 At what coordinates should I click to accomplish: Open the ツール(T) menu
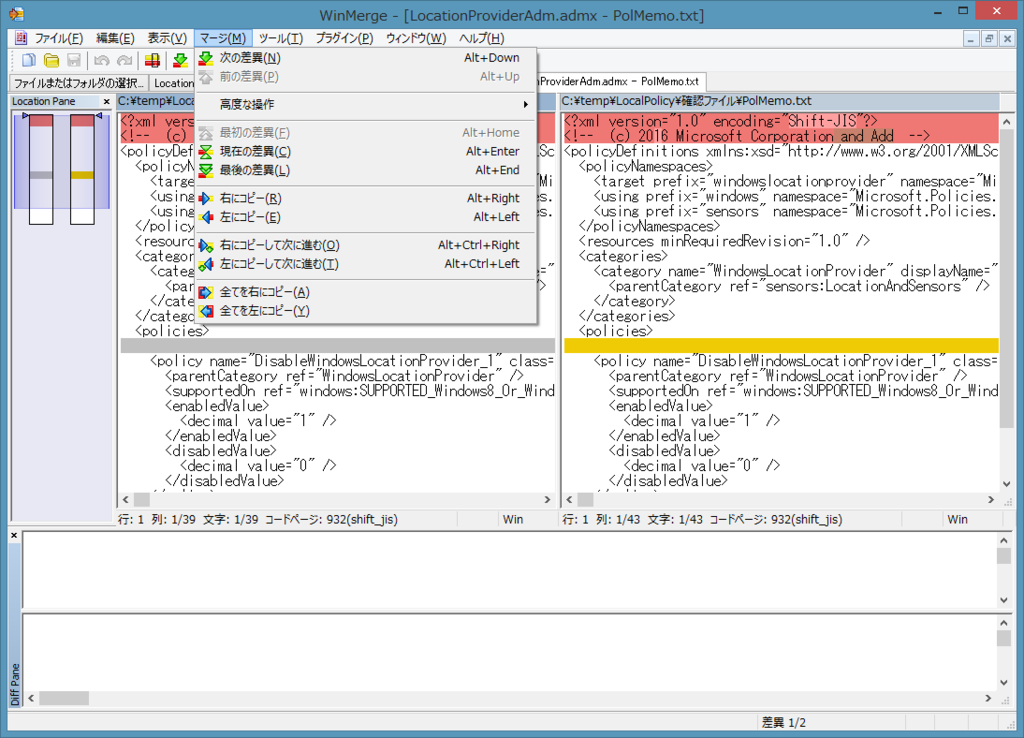(x=281, y=39)
